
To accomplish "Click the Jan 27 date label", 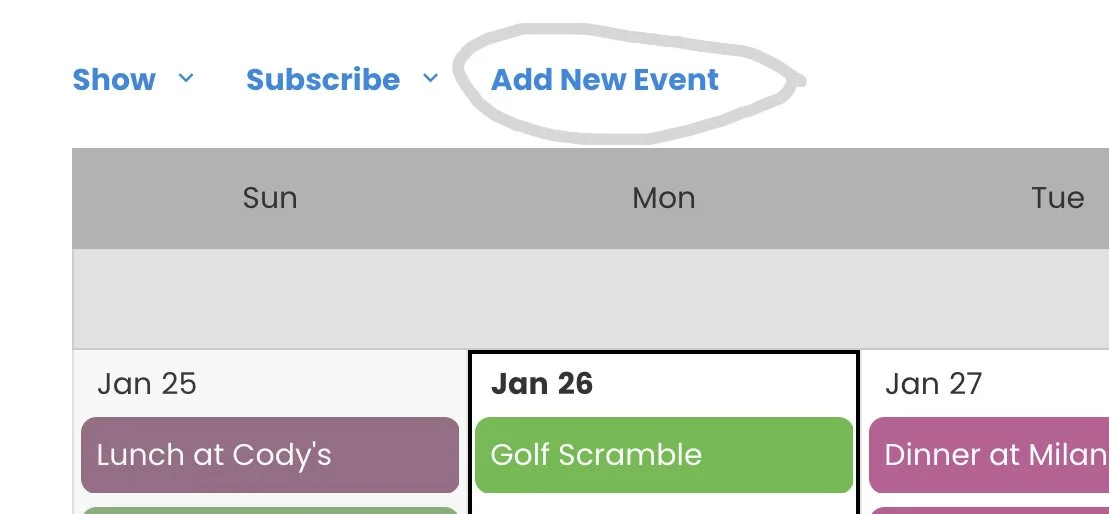I will (934, 384).
